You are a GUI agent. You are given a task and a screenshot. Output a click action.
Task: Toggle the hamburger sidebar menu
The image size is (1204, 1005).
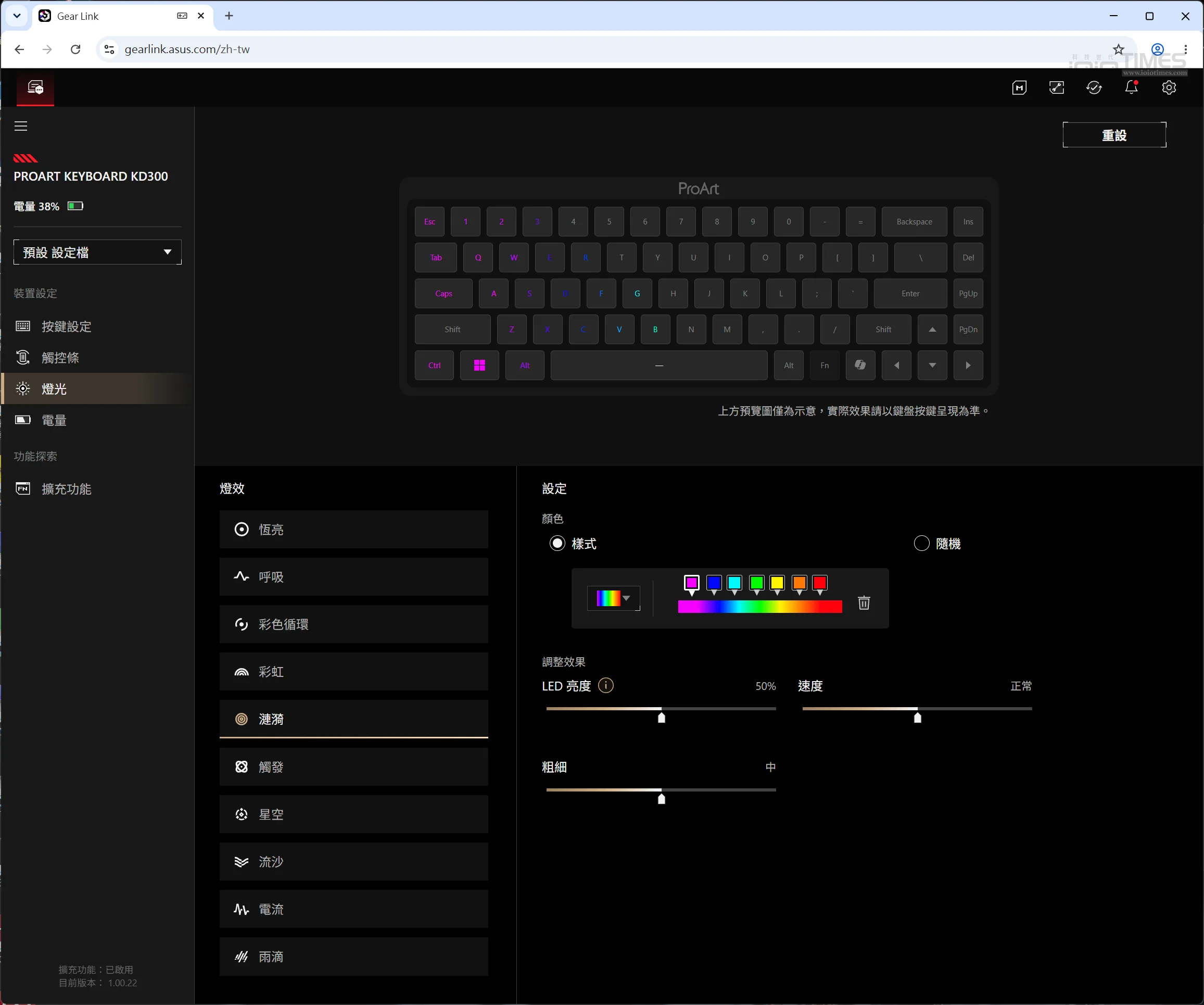(x=21, y=125)
